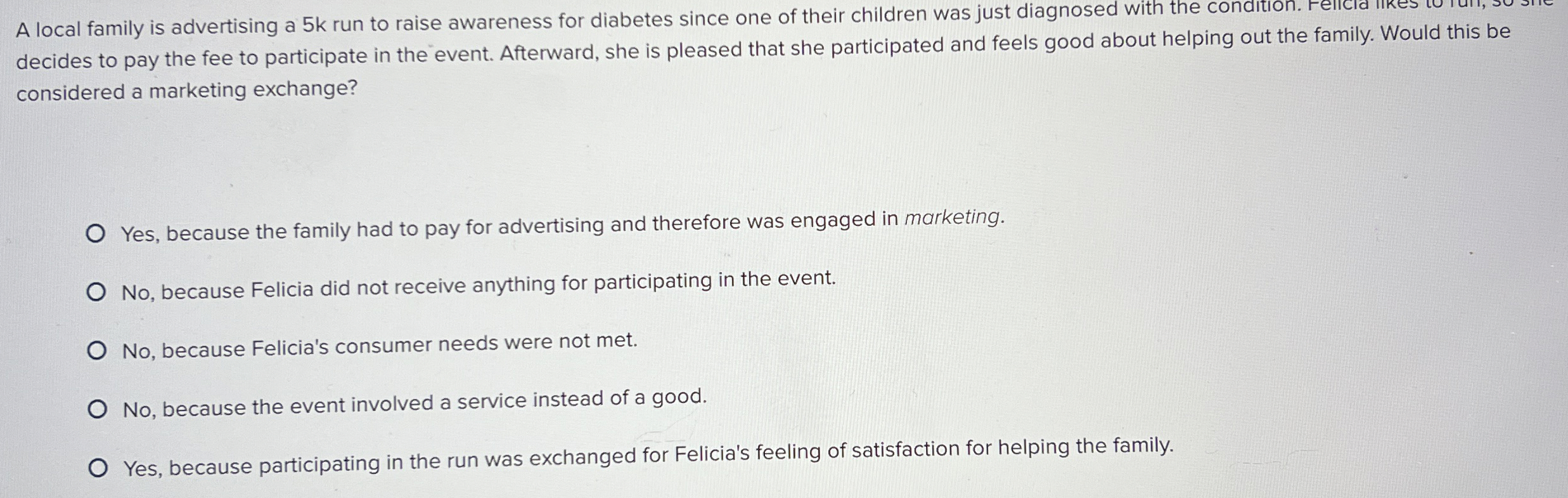Choose the option about paying for advertising

pos(96,233)
